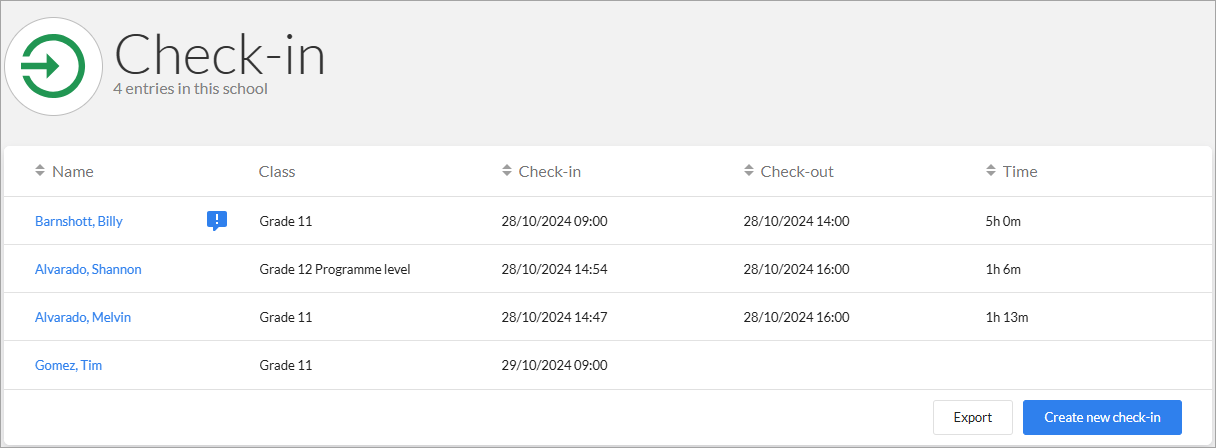The image size is (1216, 448).
Task: Open the blue comment alert icon for Billy
Action: (x=217, y=221)
